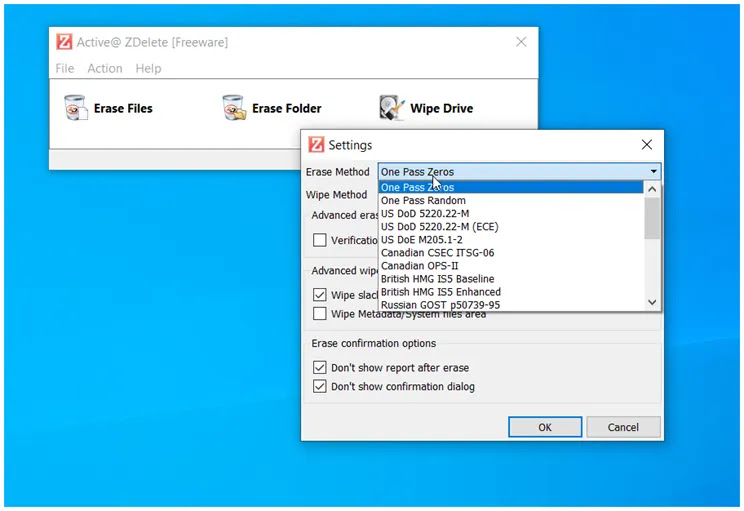Image resolution: width=744 pixels, height=511 pixels.
Task: Click the dropdown list scrollbar thumb
Action: point(652,218)
